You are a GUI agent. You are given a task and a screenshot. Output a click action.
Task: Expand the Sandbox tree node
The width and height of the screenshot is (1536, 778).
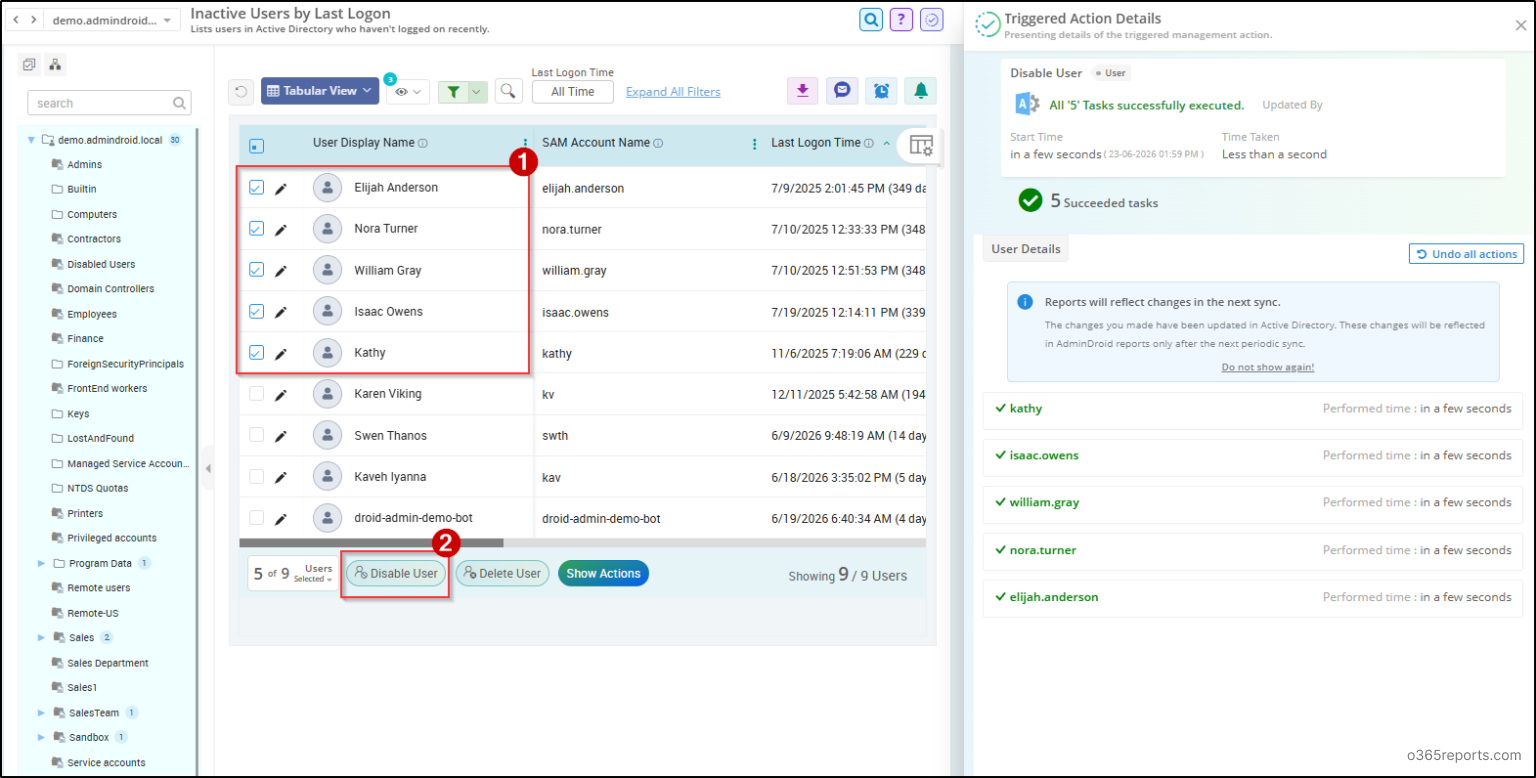point(41,738)
